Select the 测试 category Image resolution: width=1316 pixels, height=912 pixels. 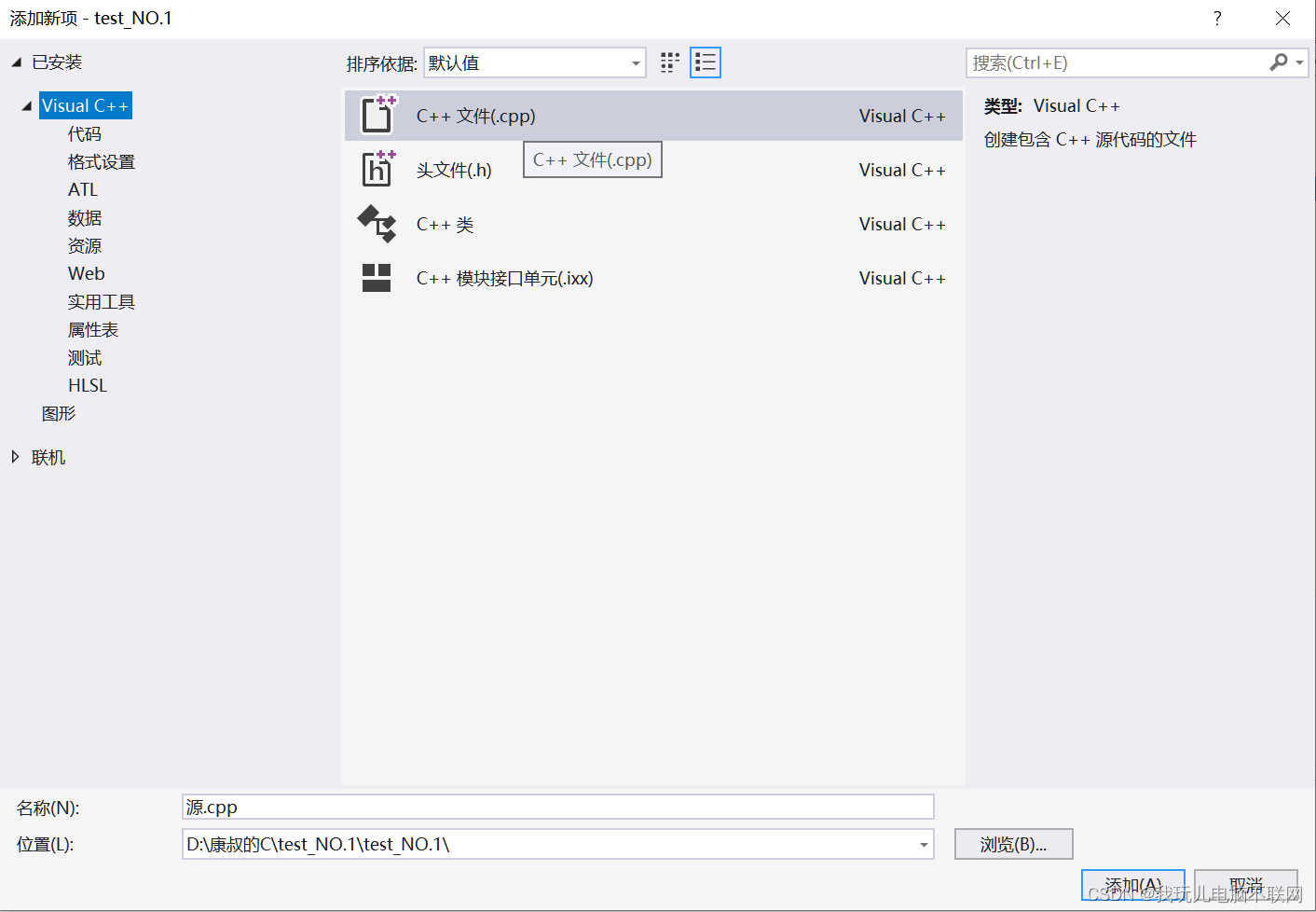(85, 358)
